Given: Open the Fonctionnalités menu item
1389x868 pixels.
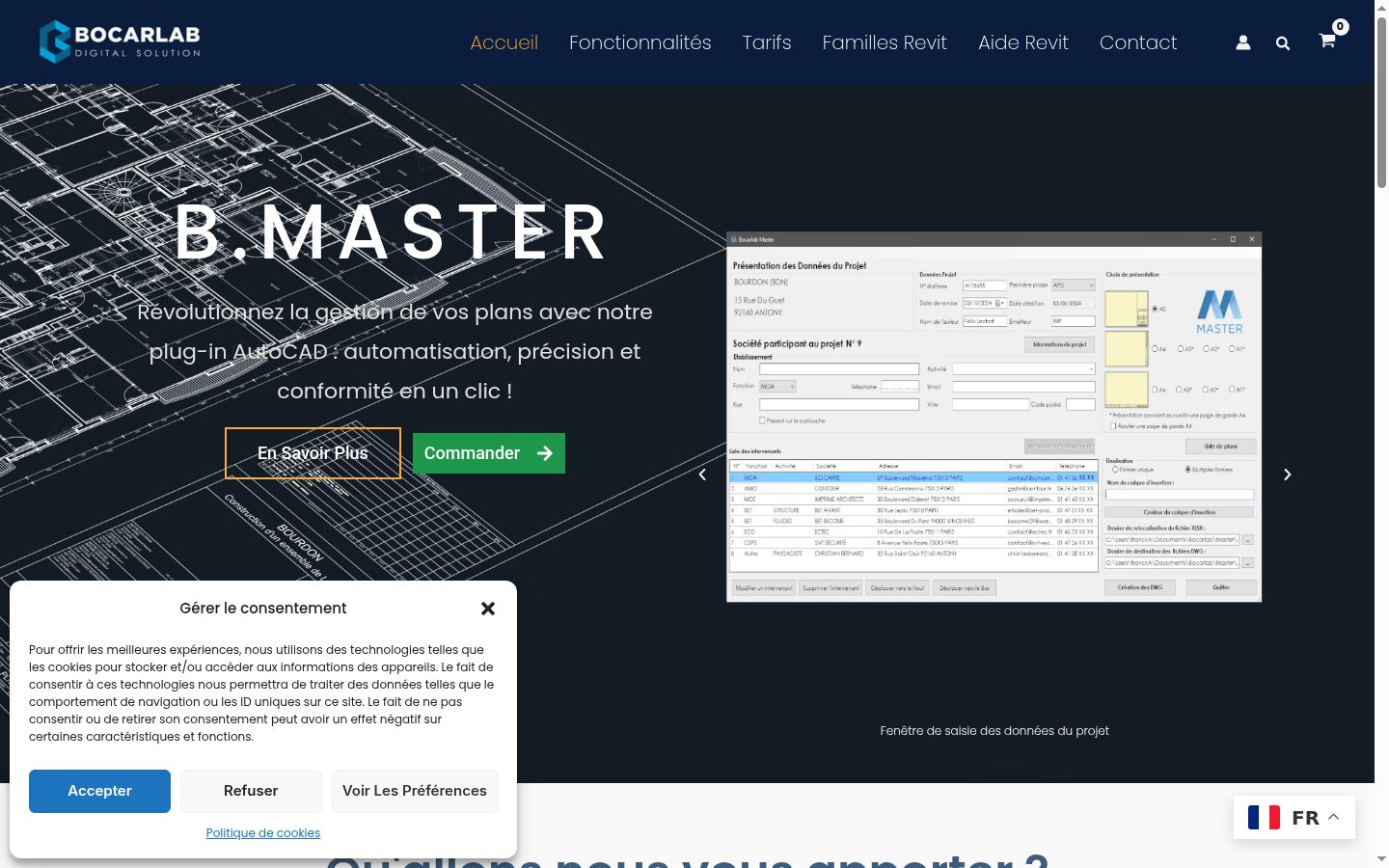Looking at the screenshot, I should (x=640, y=42).
